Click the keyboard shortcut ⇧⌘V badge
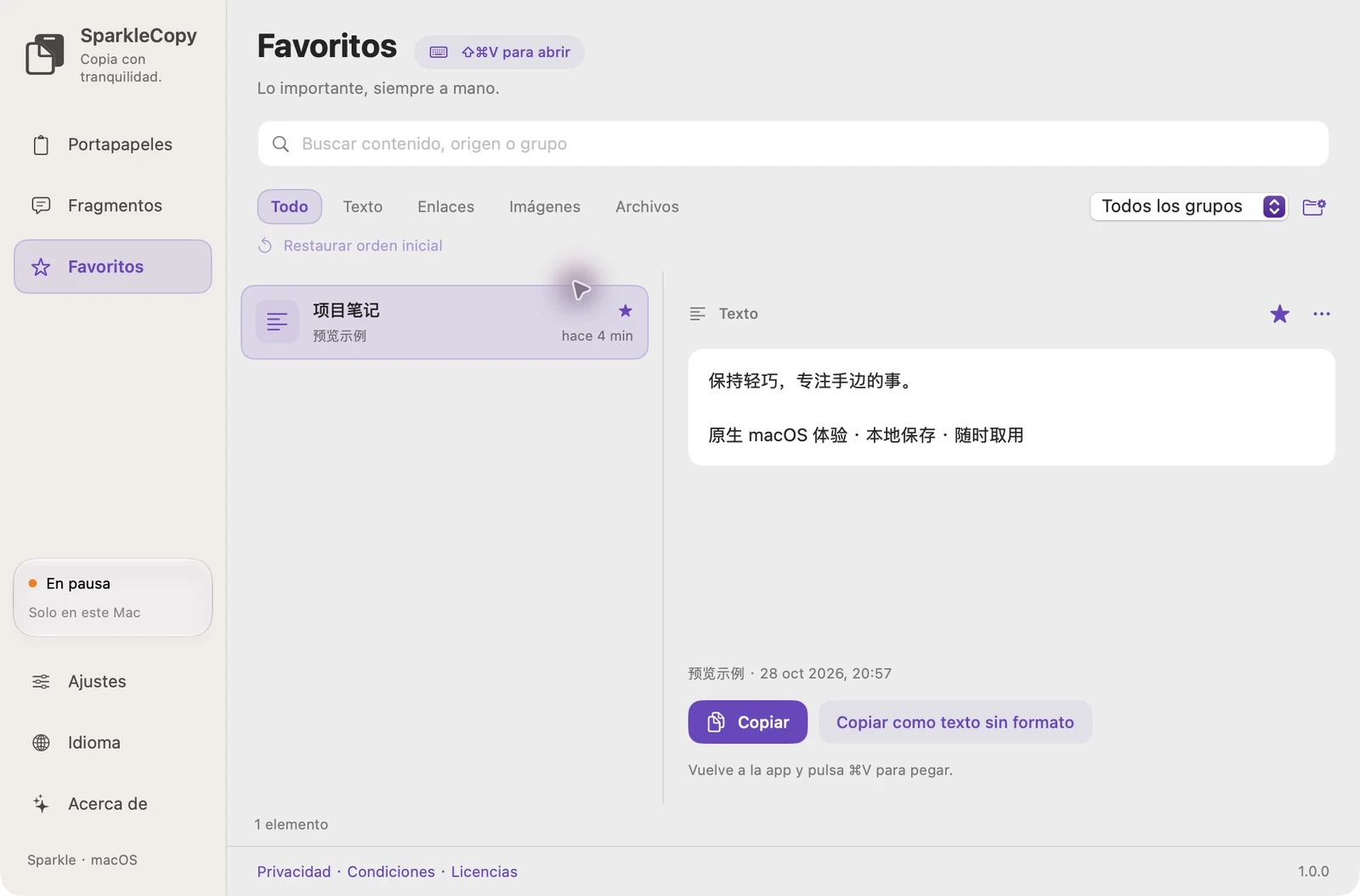This screenshot has width=1360, height=896. pos(499,52)
